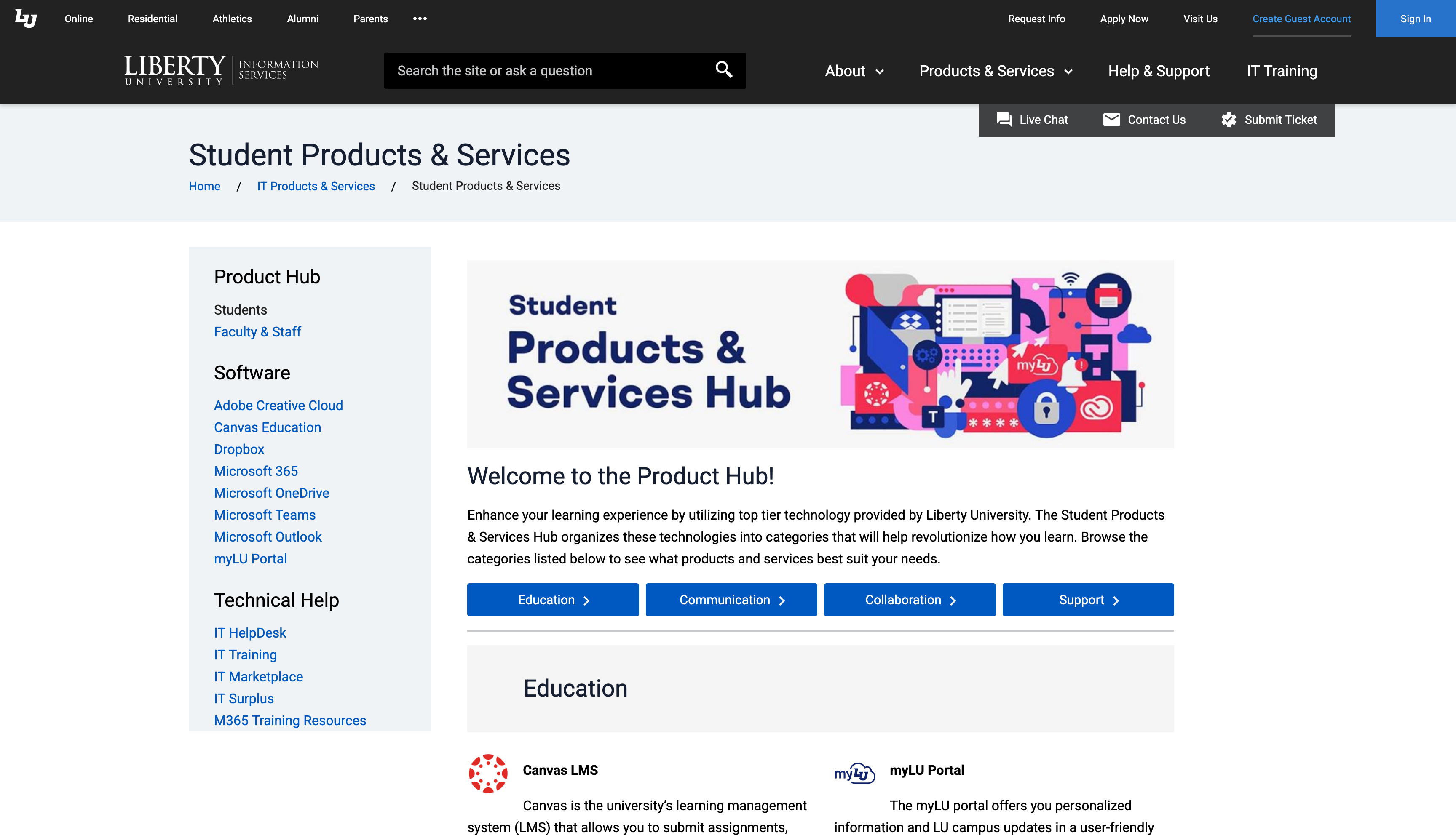The width and height of the screenshot is (1456, 838).
Task: Click the Contact Us envelope icon
Action: (1111, 120)
